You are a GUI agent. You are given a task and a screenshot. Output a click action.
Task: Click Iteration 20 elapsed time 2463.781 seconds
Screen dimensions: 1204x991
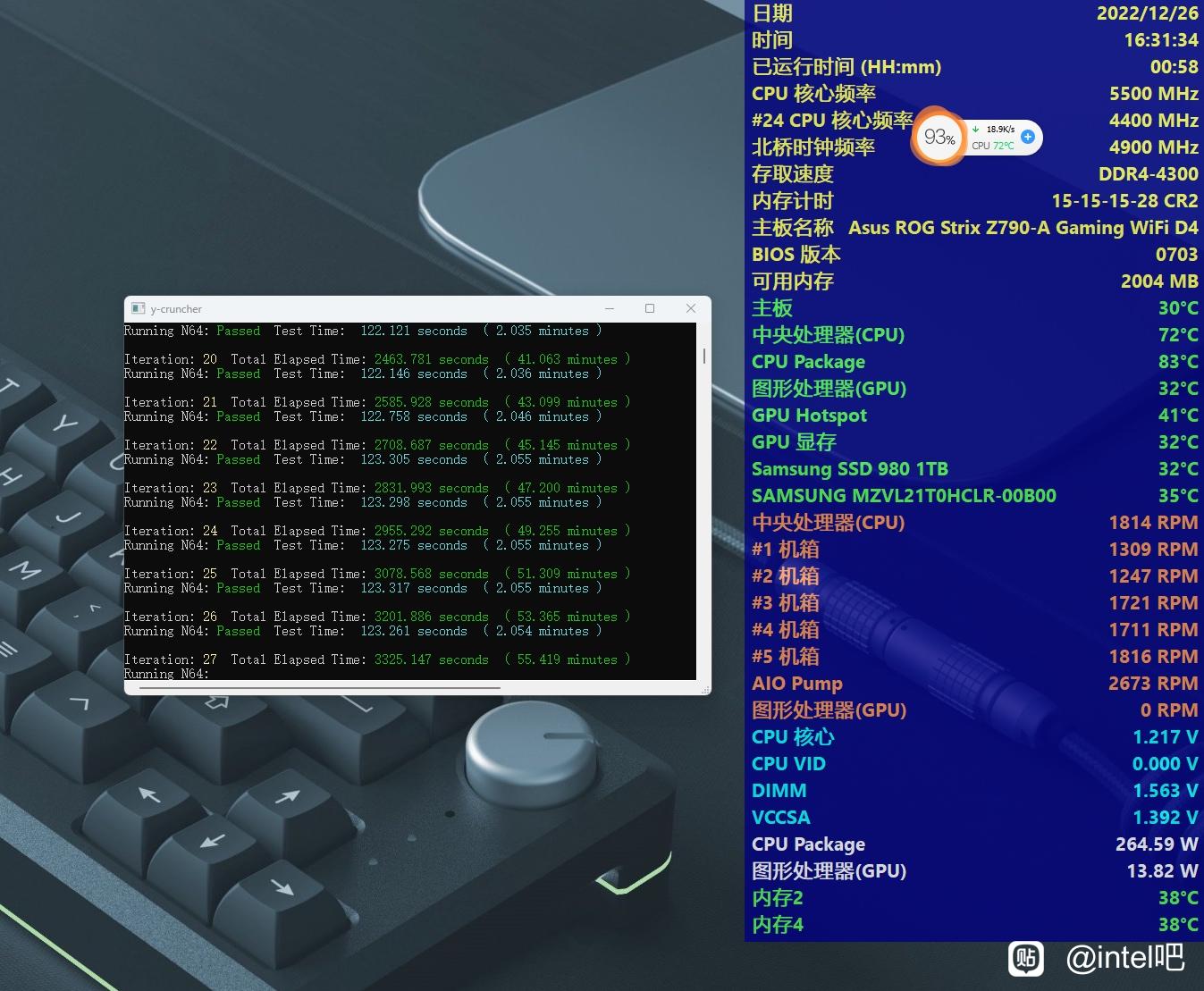(432, 359)
